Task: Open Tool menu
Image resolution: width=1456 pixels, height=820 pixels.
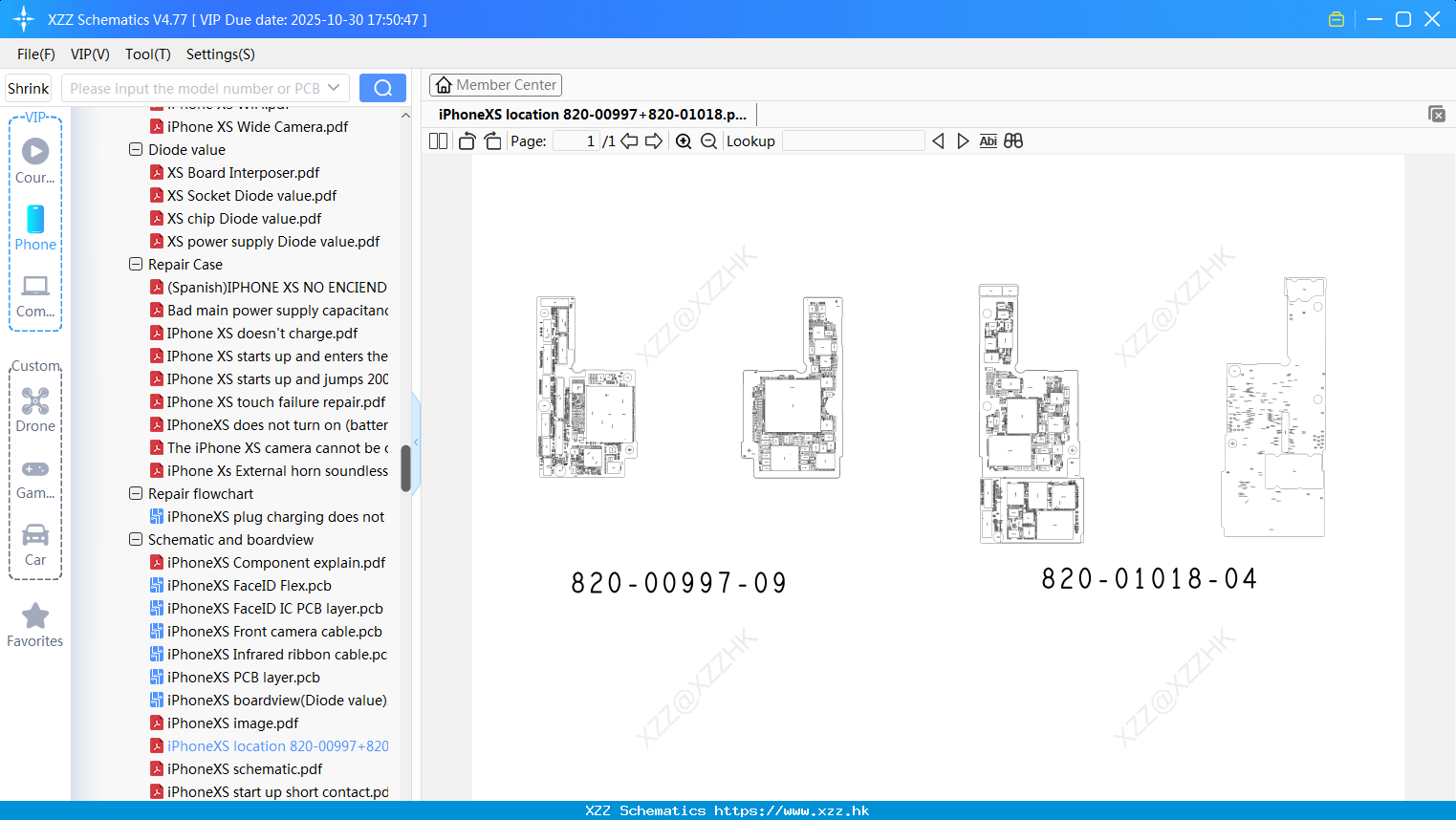Action: pyautogui.click(x=148, y=54)
